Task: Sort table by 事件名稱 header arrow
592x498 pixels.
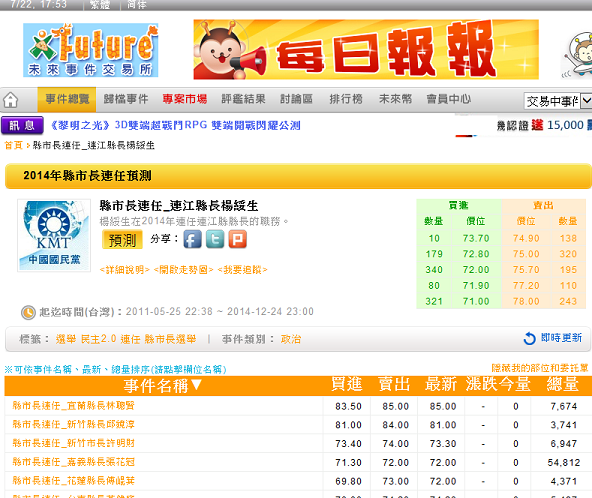Action: coord(197,385)
